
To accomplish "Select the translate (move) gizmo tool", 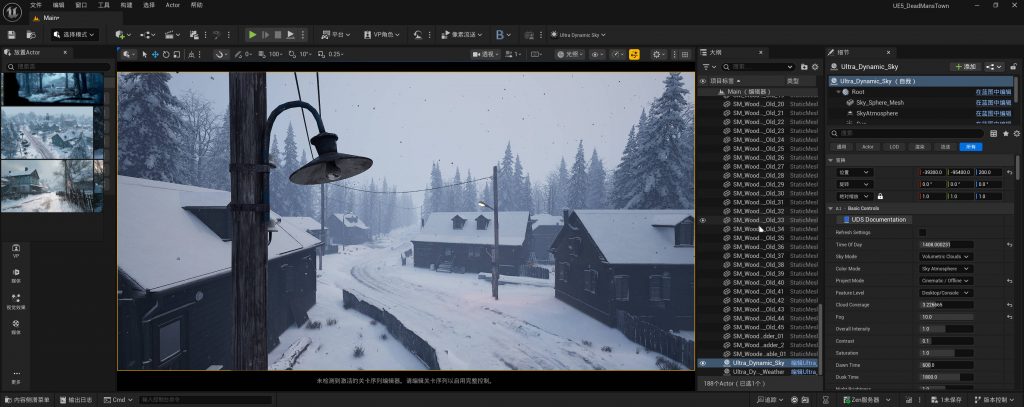I will 155,54.
